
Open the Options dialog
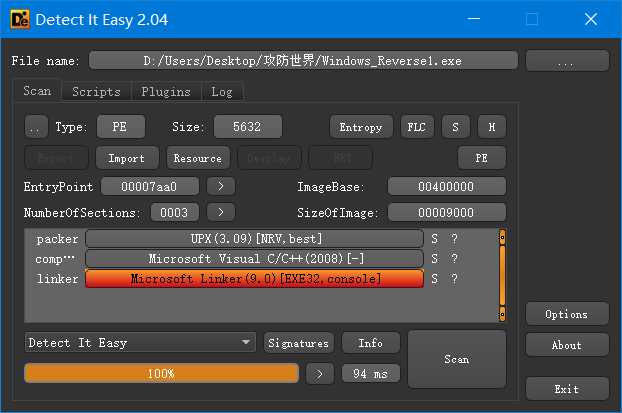click(x=567, y=314)
